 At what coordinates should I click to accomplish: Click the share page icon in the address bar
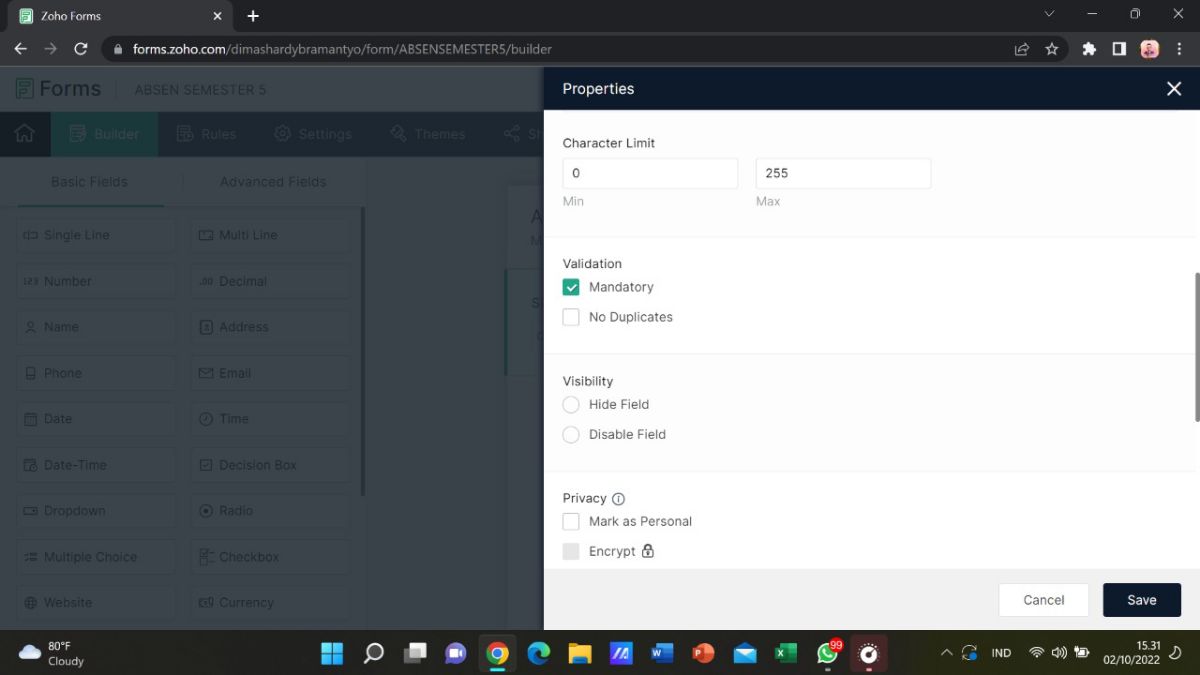tap(1022, 48)
